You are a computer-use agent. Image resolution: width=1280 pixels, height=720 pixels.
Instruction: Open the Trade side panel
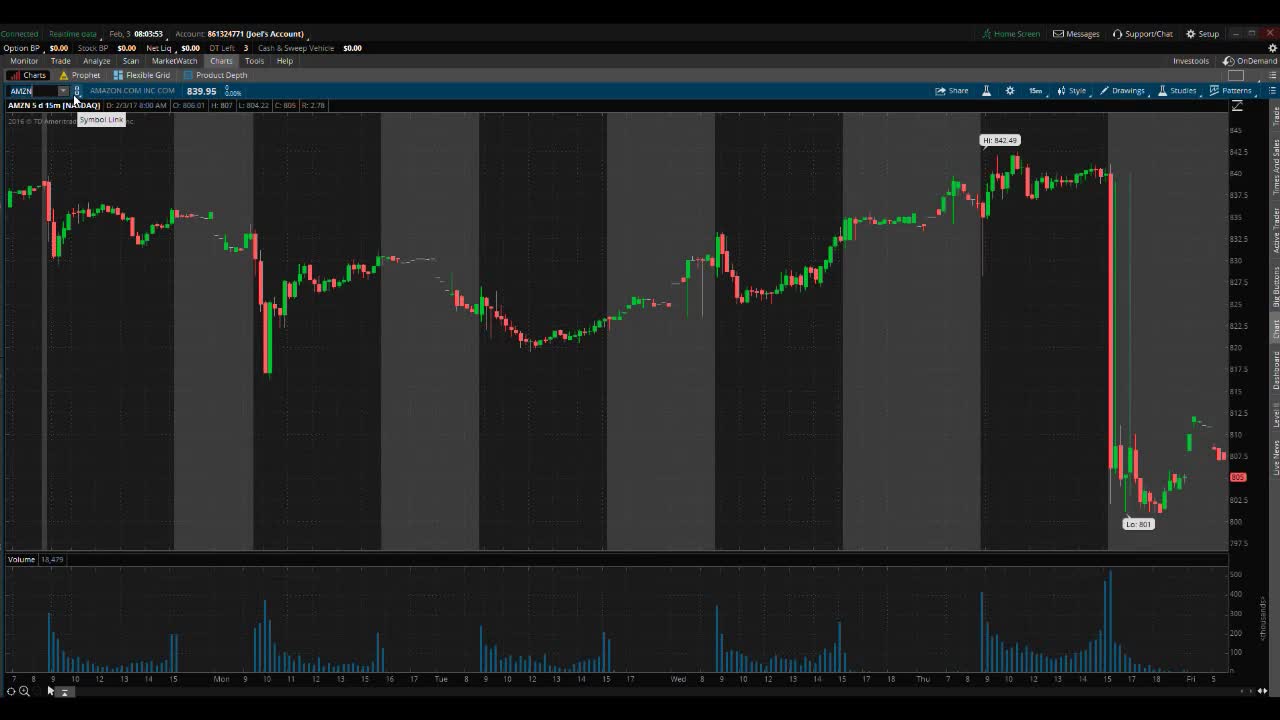tap(1275, 116)
